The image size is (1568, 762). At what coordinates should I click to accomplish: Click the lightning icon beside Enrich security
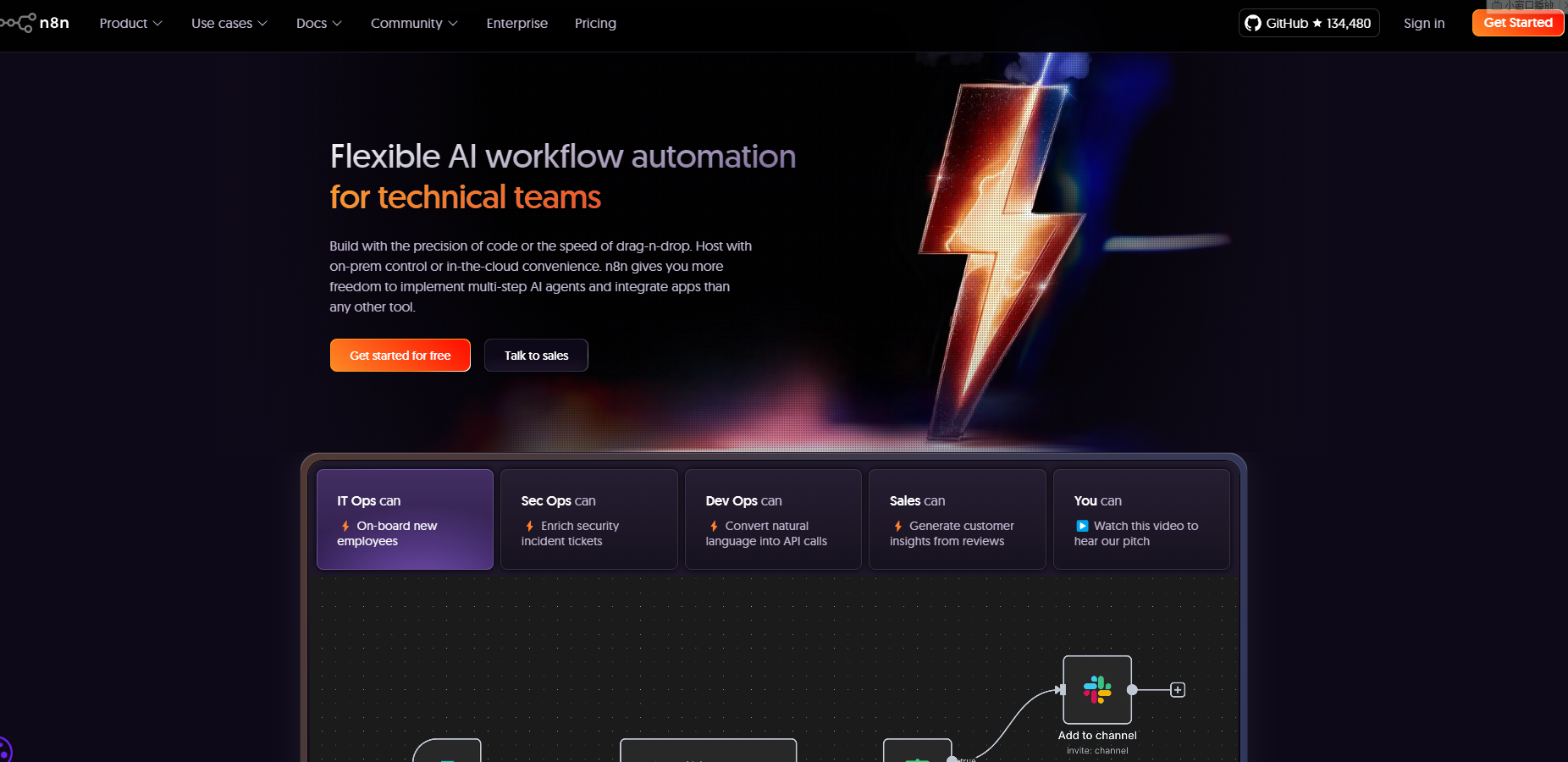(530, 526)
